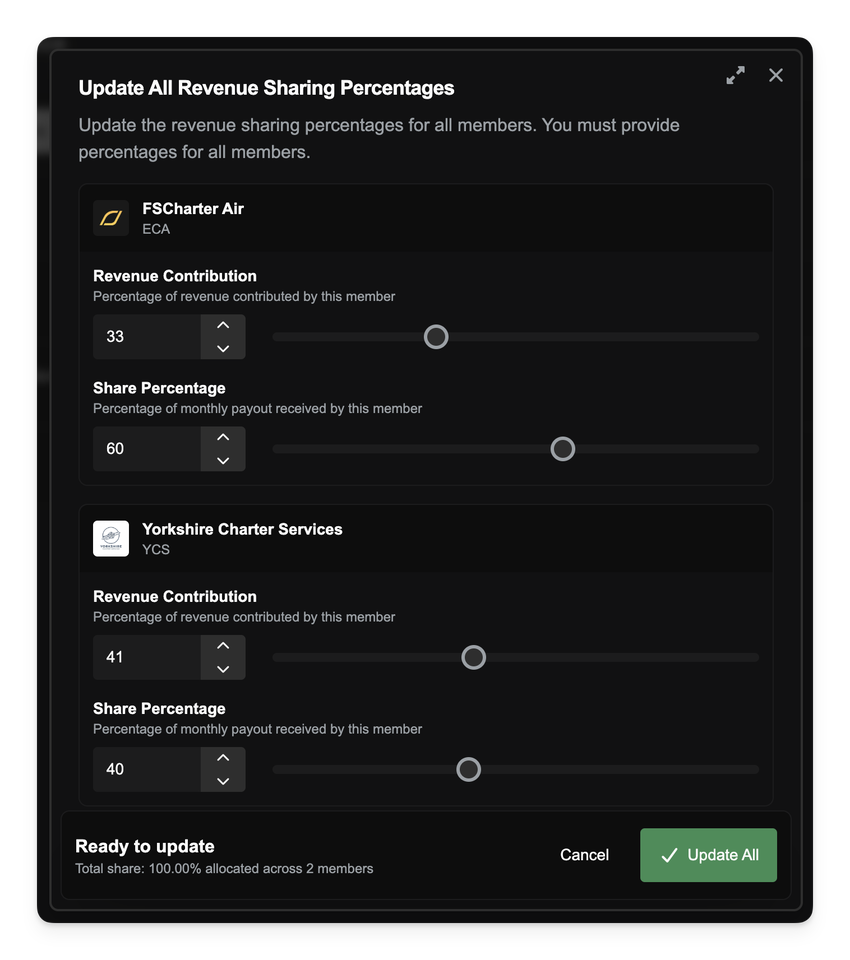Decrease Yorkshire Charter share percentage value

223,780
